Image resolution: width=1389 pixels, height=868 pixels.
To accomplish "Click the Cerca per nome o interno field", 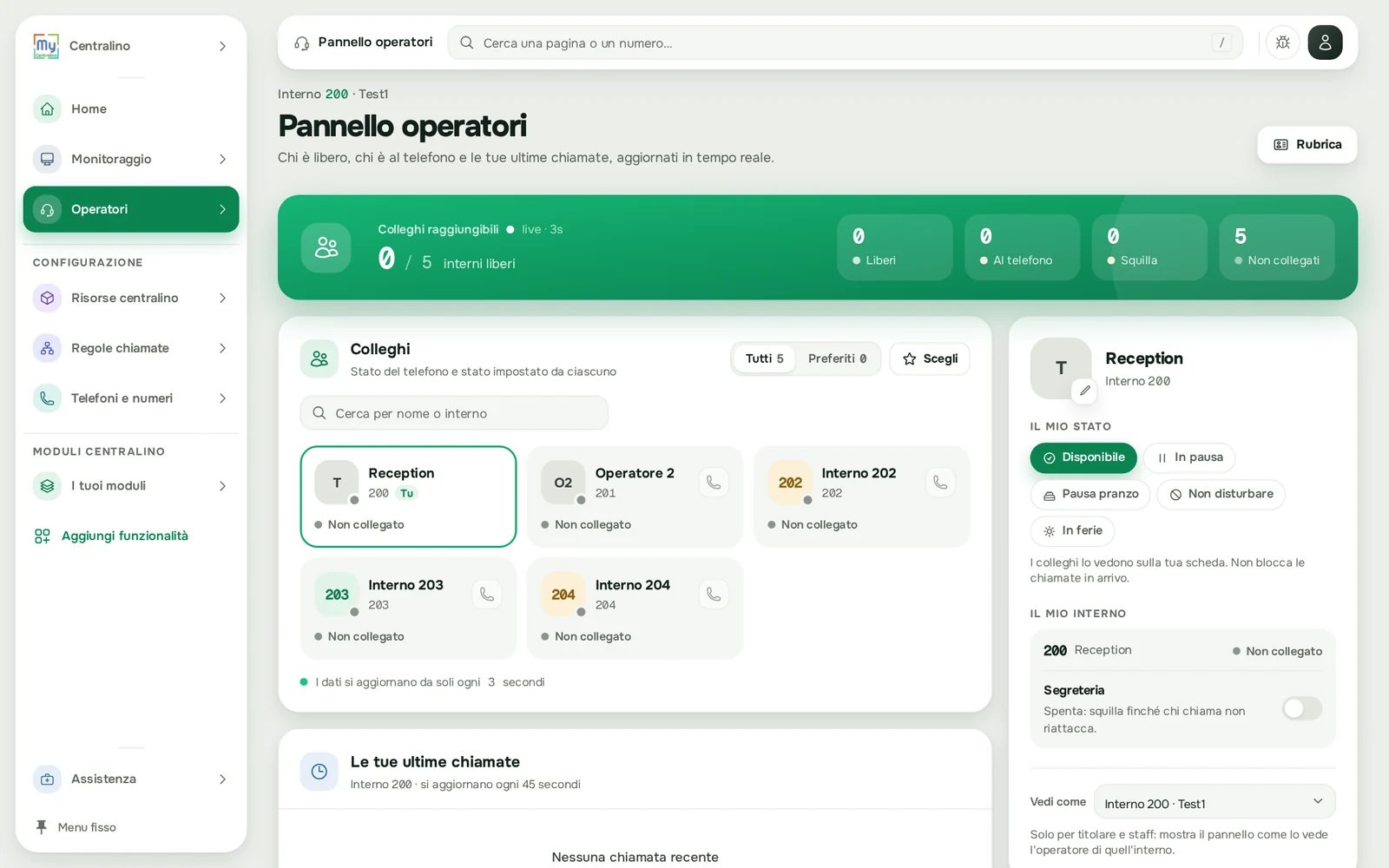I will tap(454, 413).
